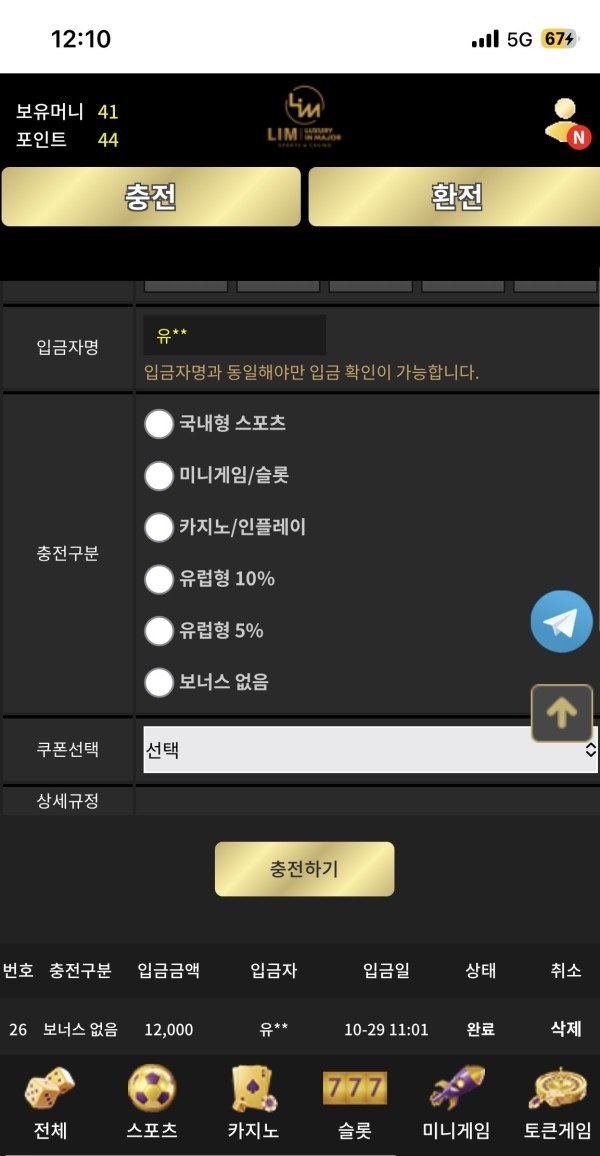Viewport: 600px width, 1156px height.
Task: Tap the 슬롯 777 slot machine icon
Action: tap(352, 1090)
